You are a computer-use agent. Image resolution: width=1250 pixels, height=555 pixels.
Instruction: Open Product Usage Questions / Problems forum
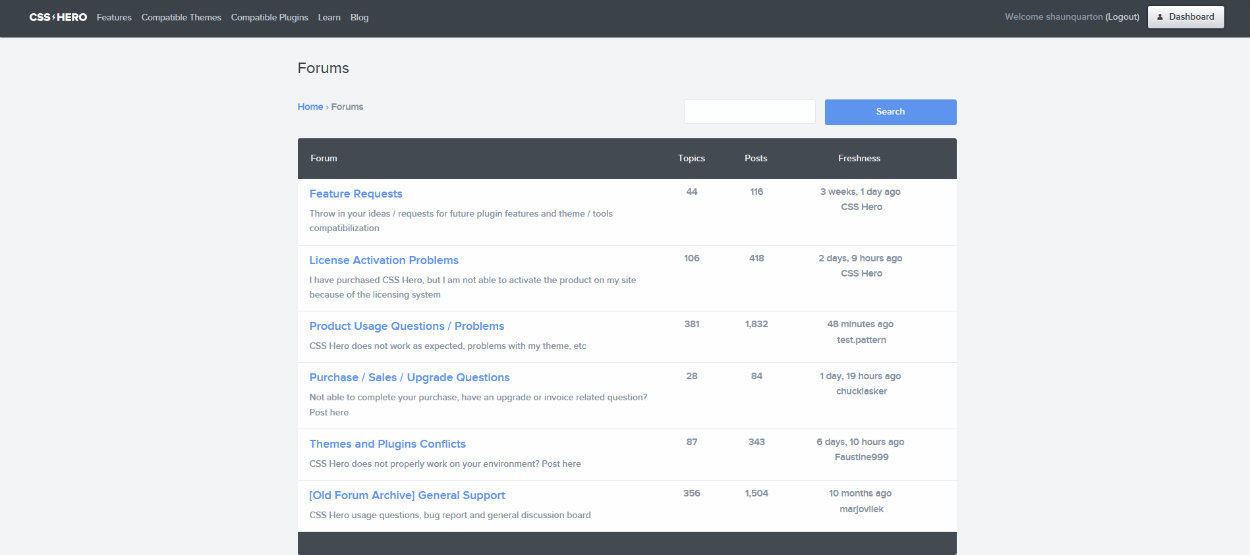pyautogui.click(x=407, y=326)
